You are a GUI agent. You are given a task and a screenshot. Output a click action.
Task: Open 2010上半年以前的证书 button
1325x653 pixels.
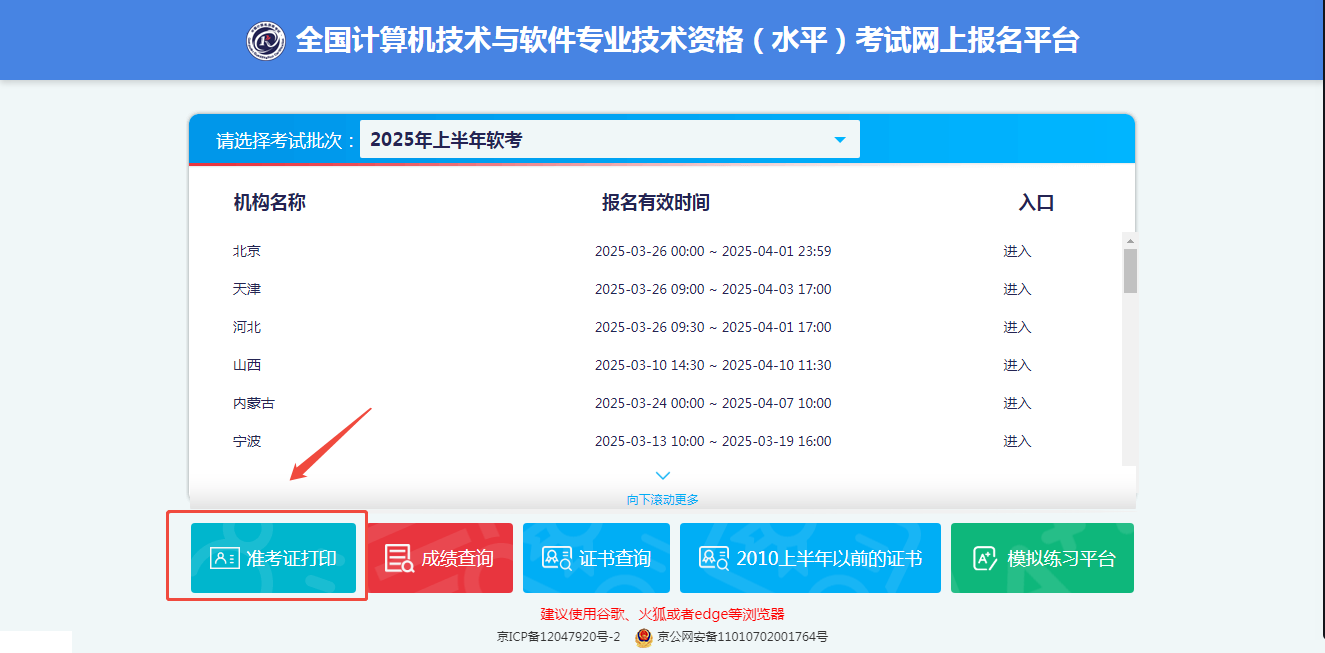(810, 558)
